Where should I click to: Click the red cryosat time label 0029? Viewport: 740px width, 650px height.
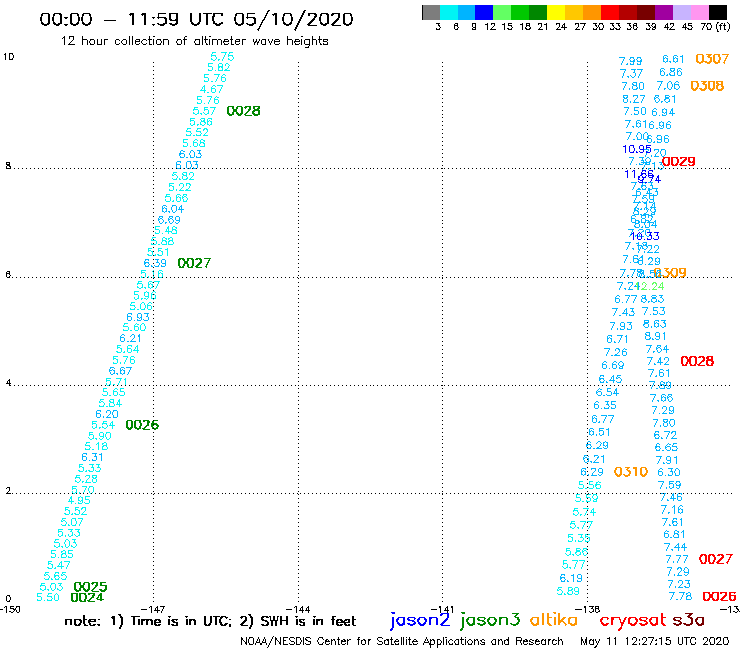pos(679,162)
